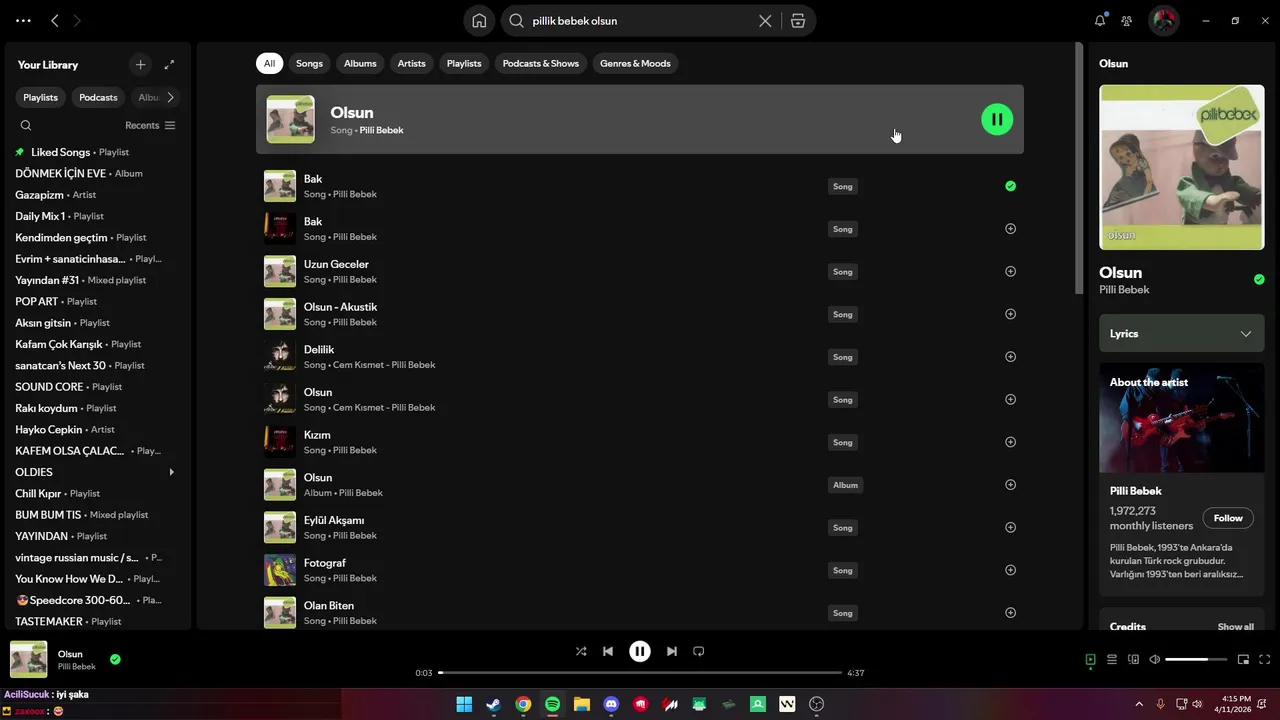This screenshot has height=720, width=1280.
Task: Open OBS Studio from the taskbar
Action: (817, 704)
